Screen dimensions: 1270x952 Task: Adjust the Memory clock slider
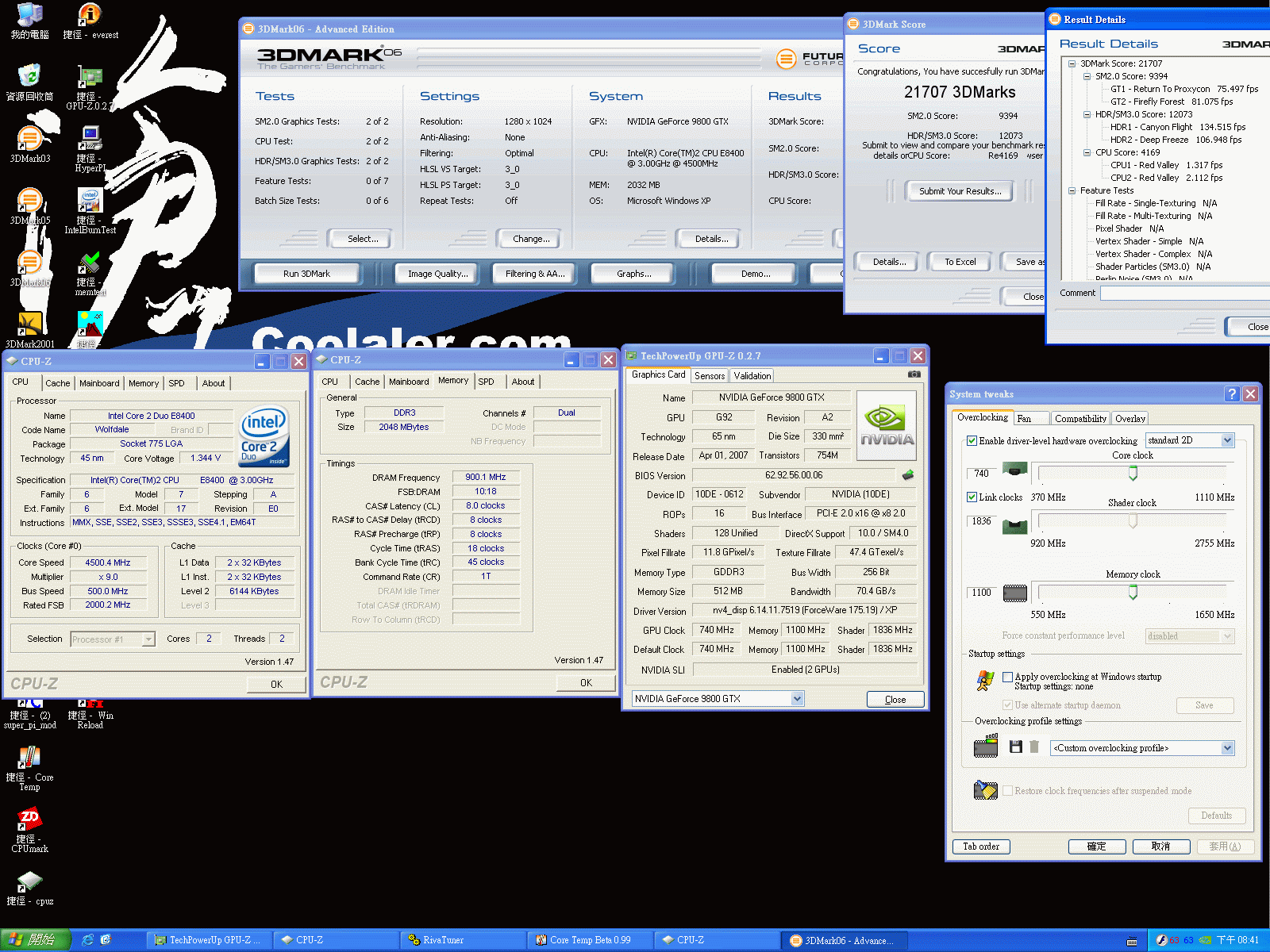click(1133, 593)
